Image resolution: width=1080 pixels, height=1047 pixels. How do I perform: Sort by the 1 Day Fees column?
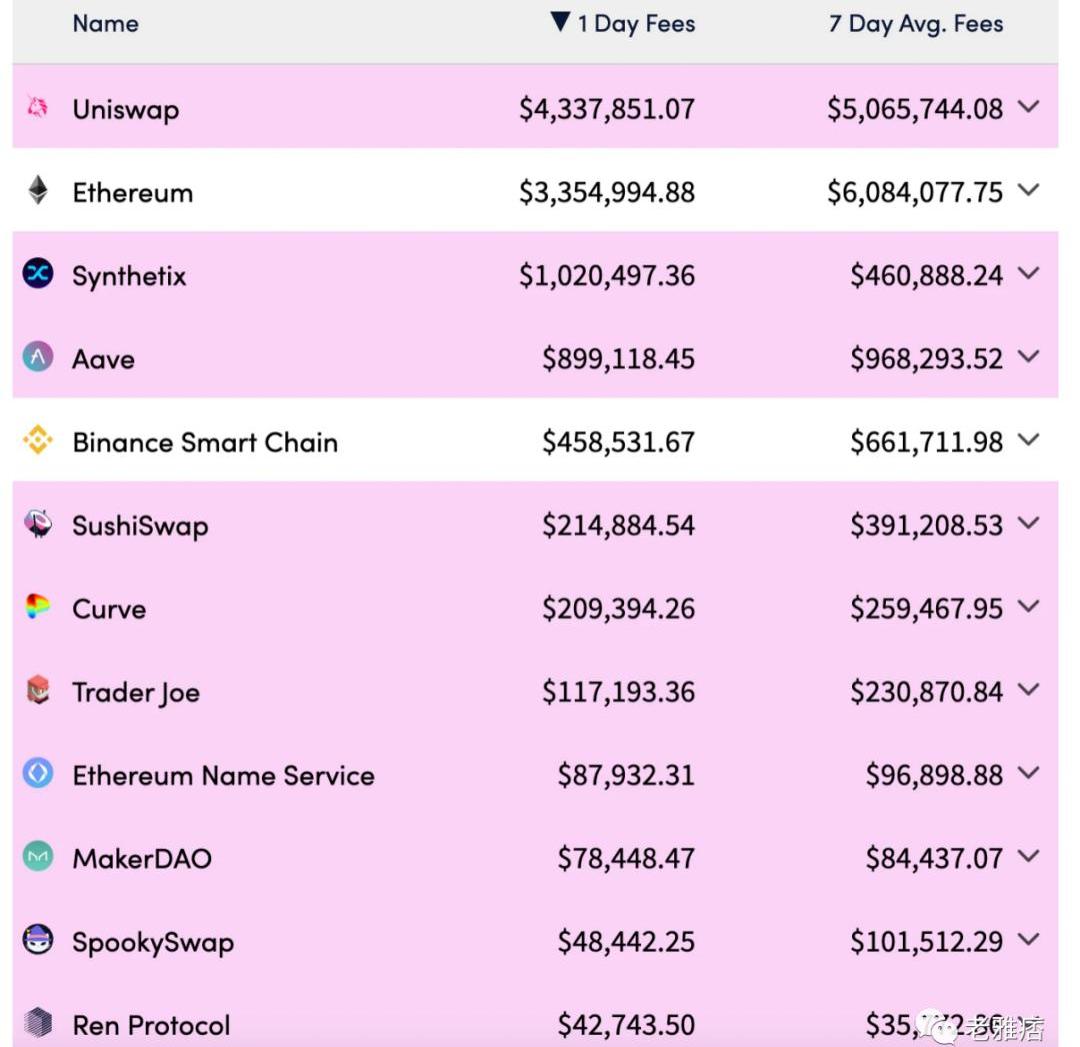click(635, 23)
